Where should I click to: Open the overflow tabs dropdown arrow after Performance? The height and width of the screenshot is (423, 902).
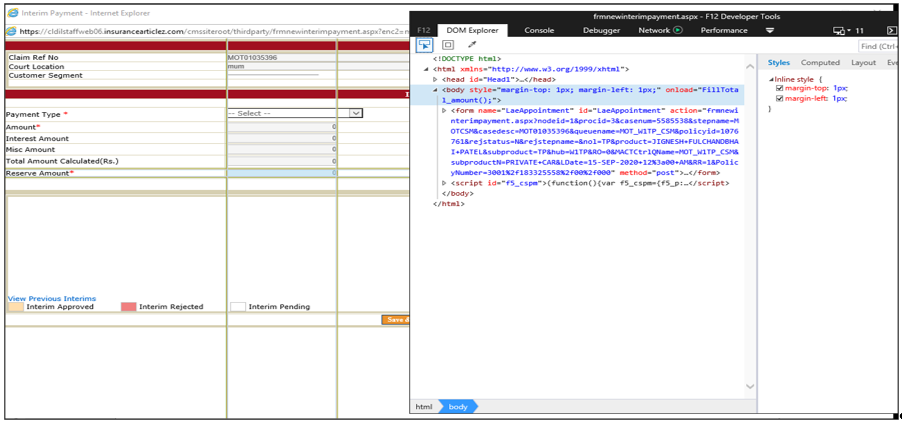(770, 31)
